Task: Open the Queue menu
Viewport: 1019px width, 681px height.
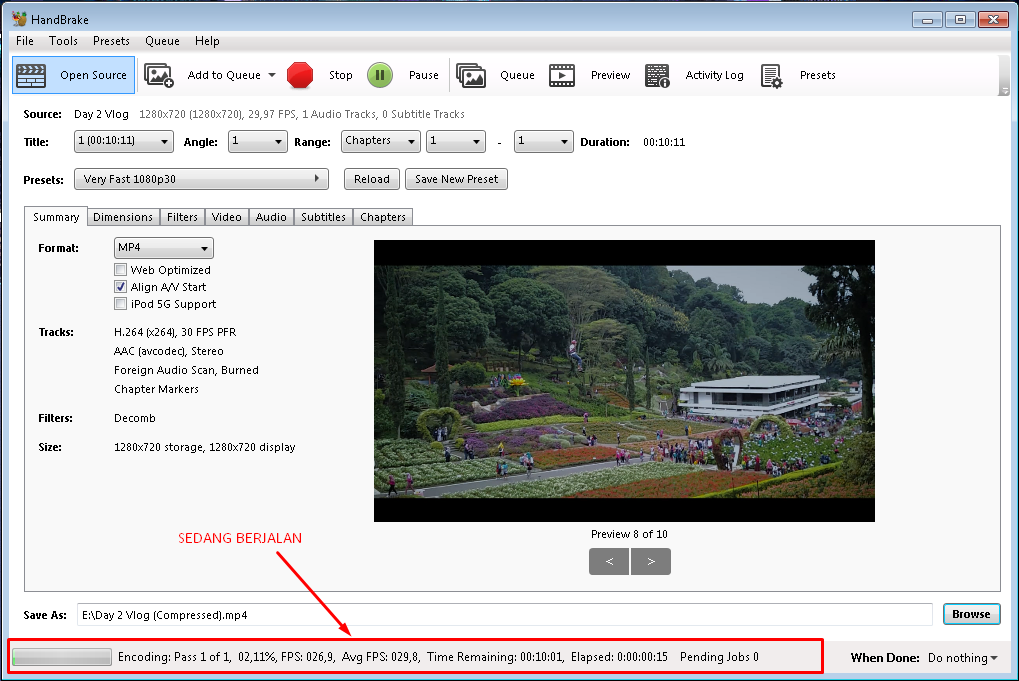Action: pyautogui.click(x=162, y=41)
